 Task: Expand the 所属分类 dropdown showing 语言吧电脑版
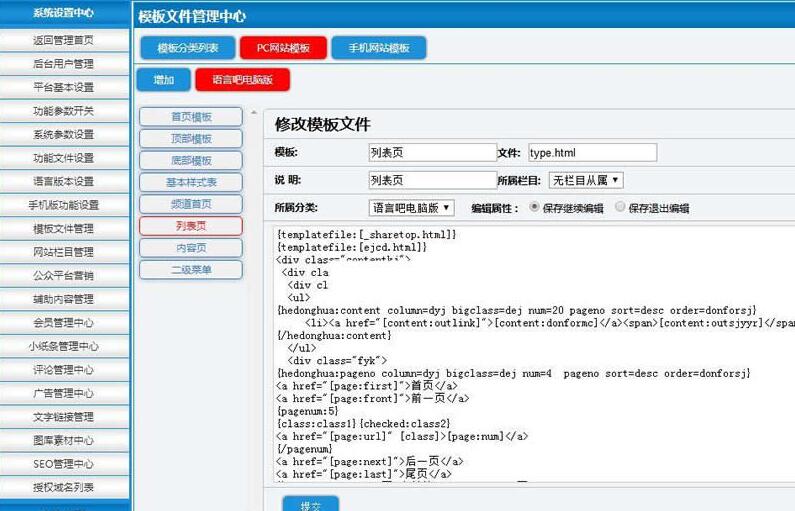[412, 208]
